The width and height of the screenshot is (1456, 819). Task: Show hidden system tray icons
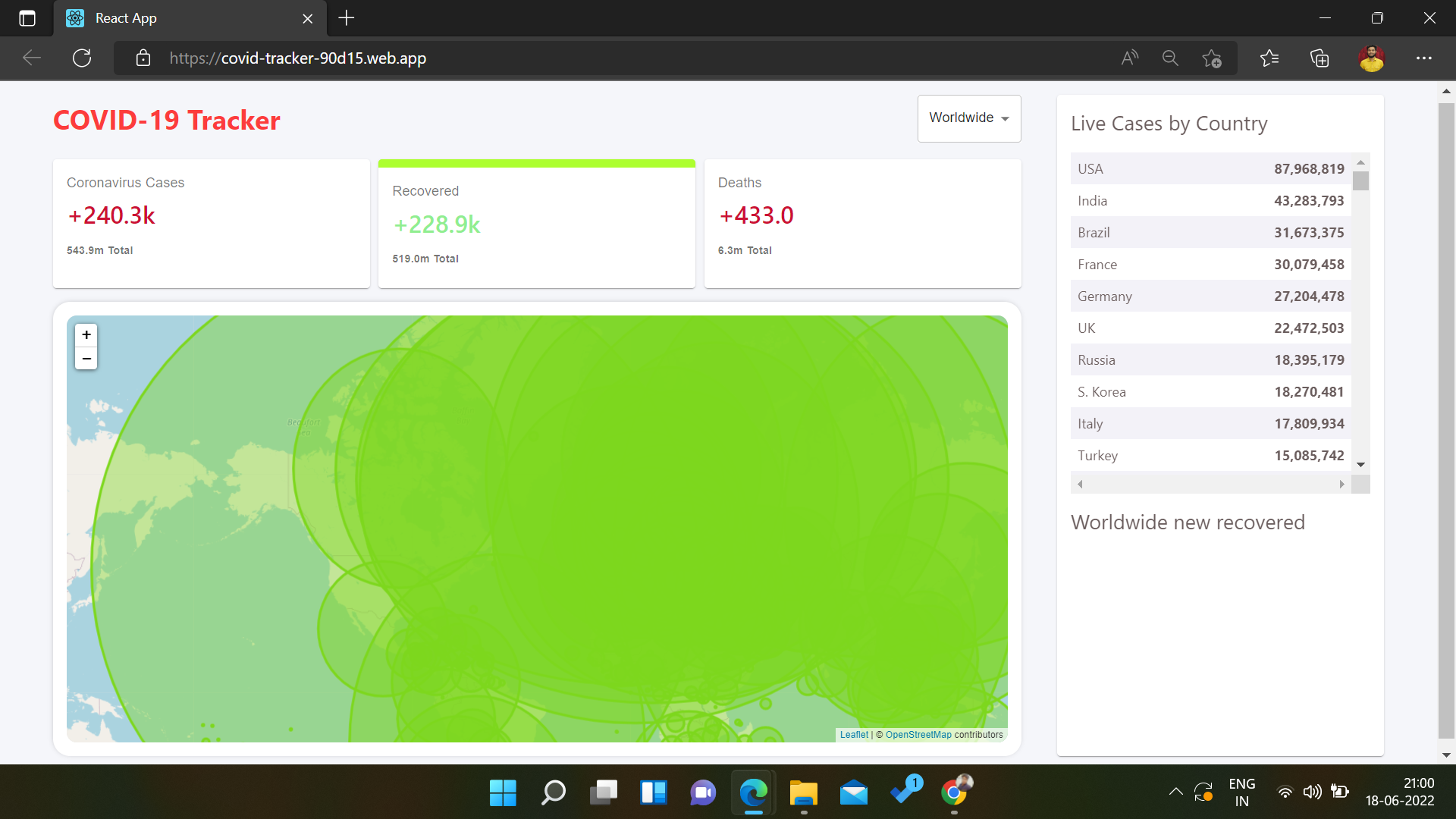(x=1175, y=792)
